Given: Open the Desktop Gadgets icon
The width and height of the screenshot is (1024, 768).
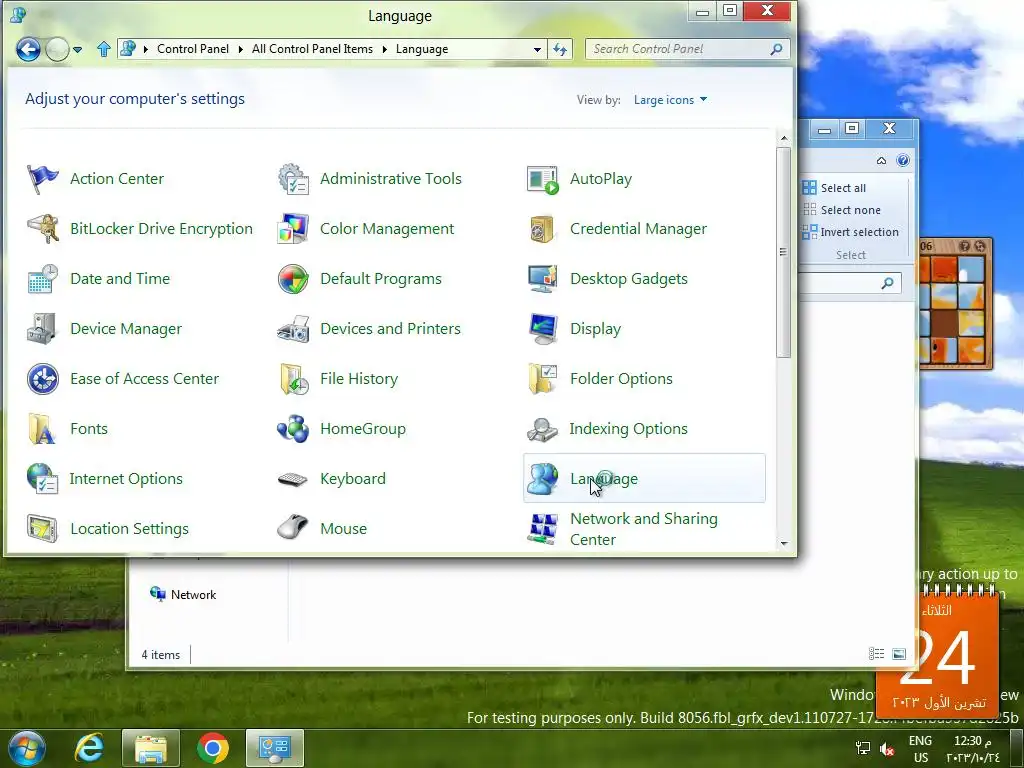Looking at the screenshot, I should pyautogui.click(x=543, y=279).
